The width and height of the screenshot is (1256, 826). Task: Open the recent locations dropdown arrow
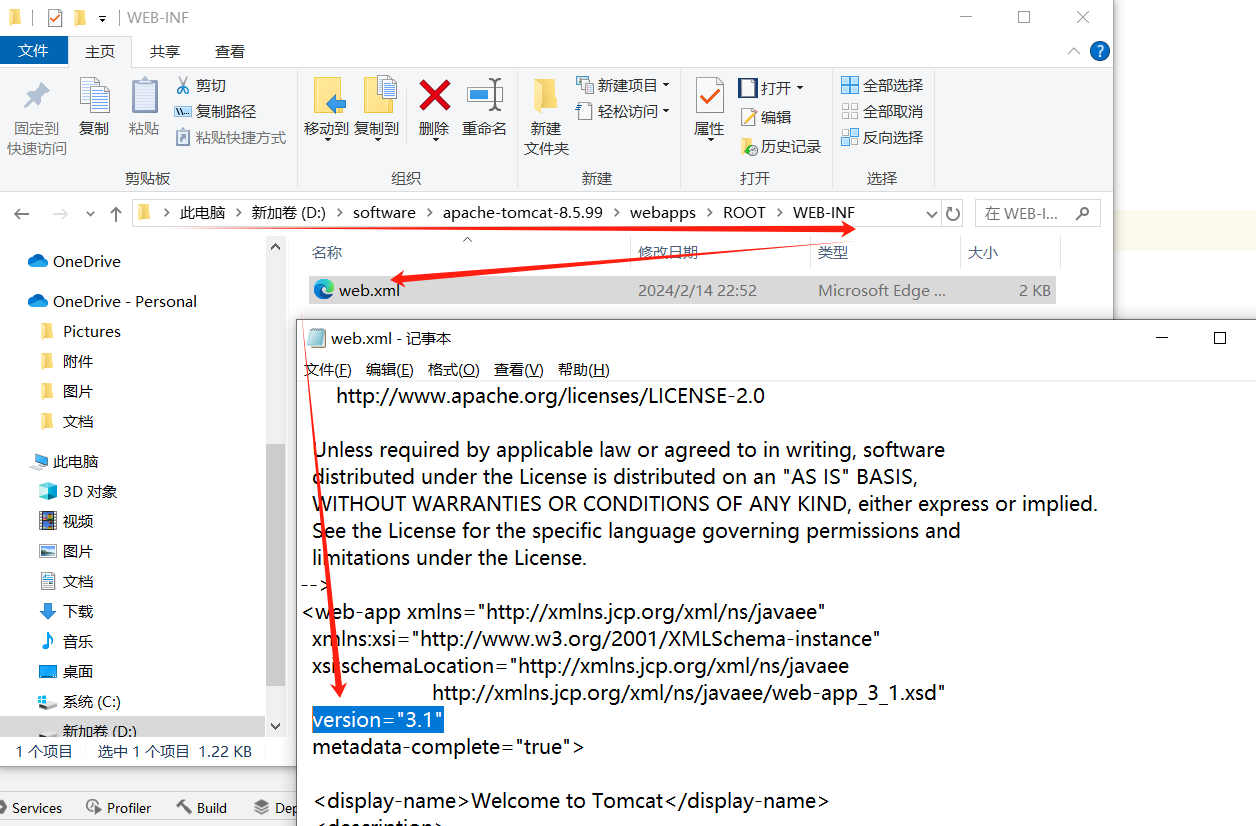pos(91,214)
